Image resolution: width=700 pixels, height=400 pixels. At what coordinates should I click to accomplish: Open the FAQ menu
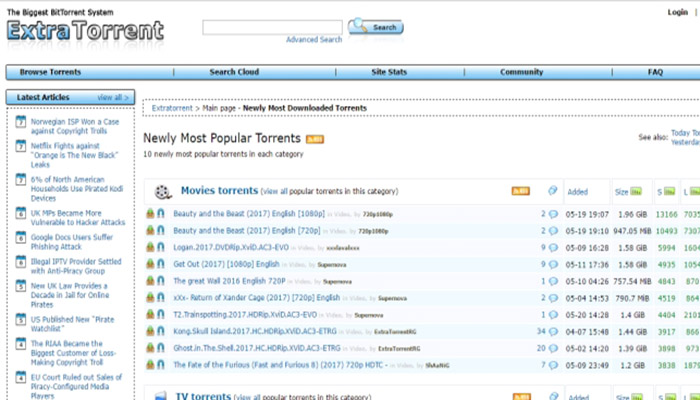655,72
